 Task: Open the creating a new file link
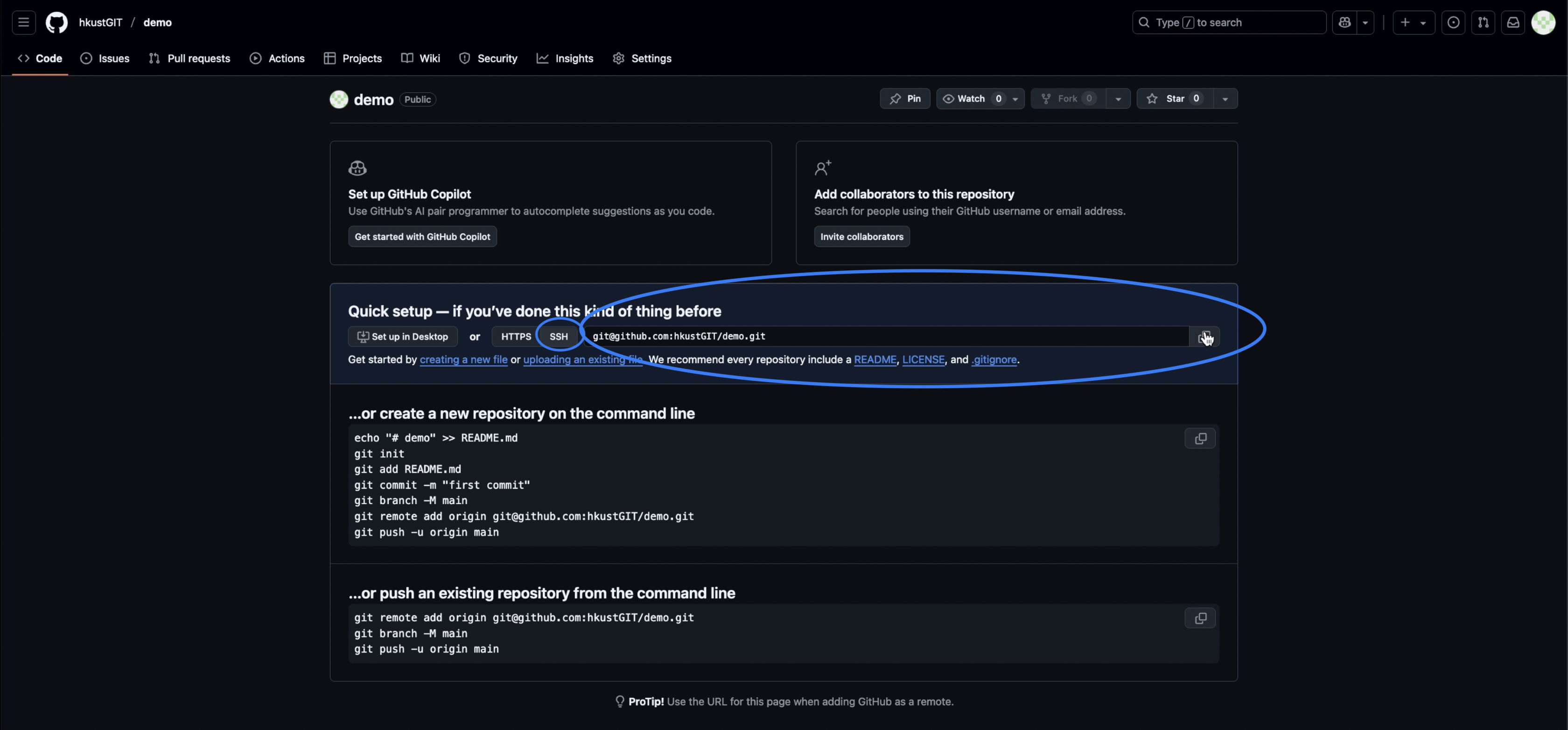coord(463,359)
